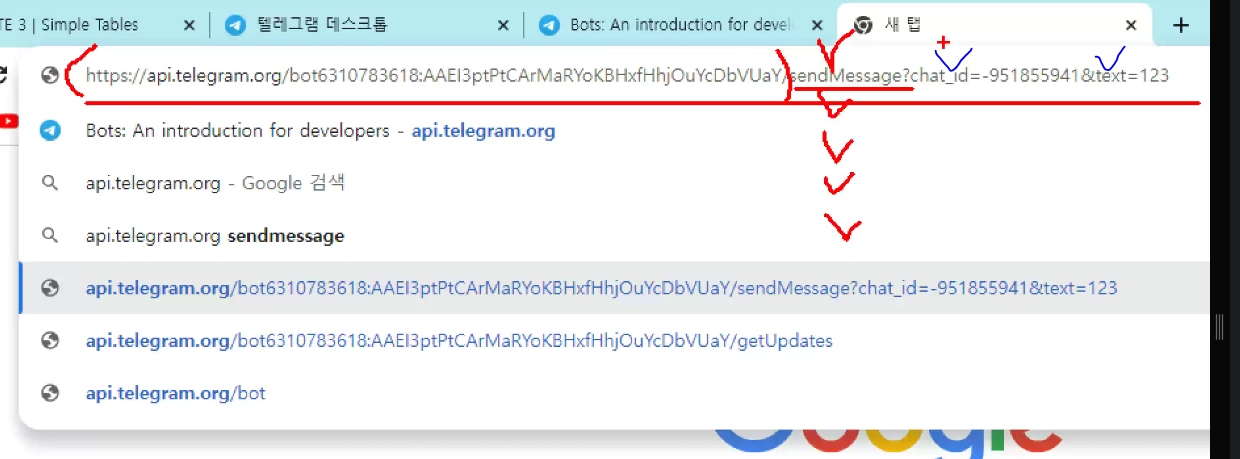
Task: Click Telegram favicon on Bots introduction tab
Action: click(x=548, y=25)
